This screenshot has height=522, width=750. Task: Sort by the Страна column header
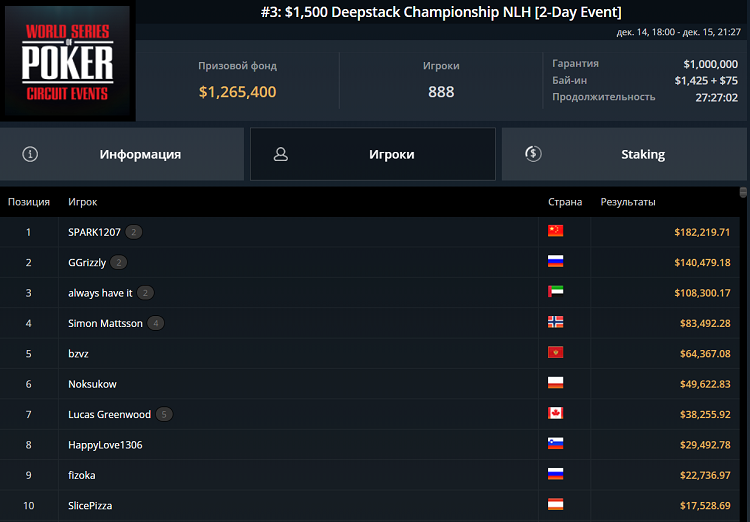565,202
